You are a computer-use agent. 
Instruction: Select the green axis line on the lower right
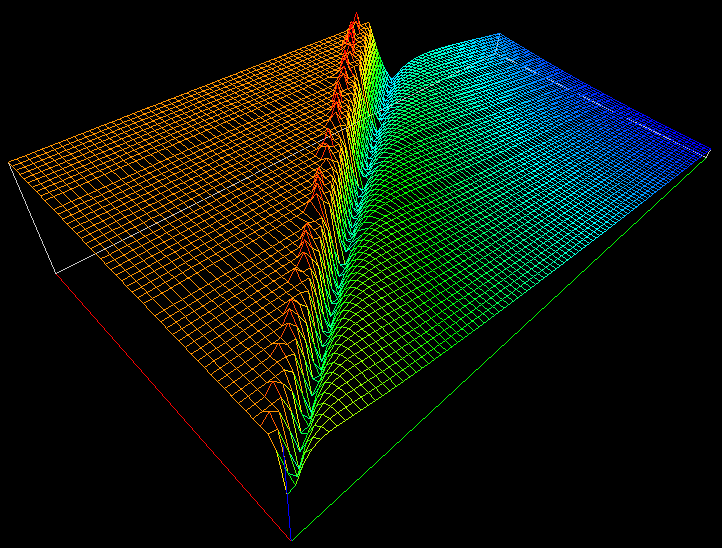tap(500, 350)
